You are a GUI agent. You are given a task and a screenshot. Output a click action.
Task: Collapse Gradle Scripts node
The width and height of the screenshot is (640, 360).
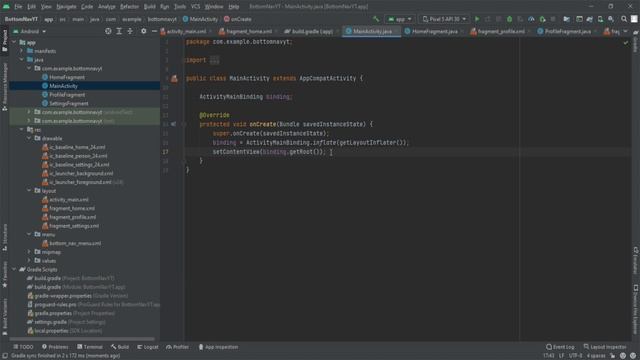(x=14, y=269)
